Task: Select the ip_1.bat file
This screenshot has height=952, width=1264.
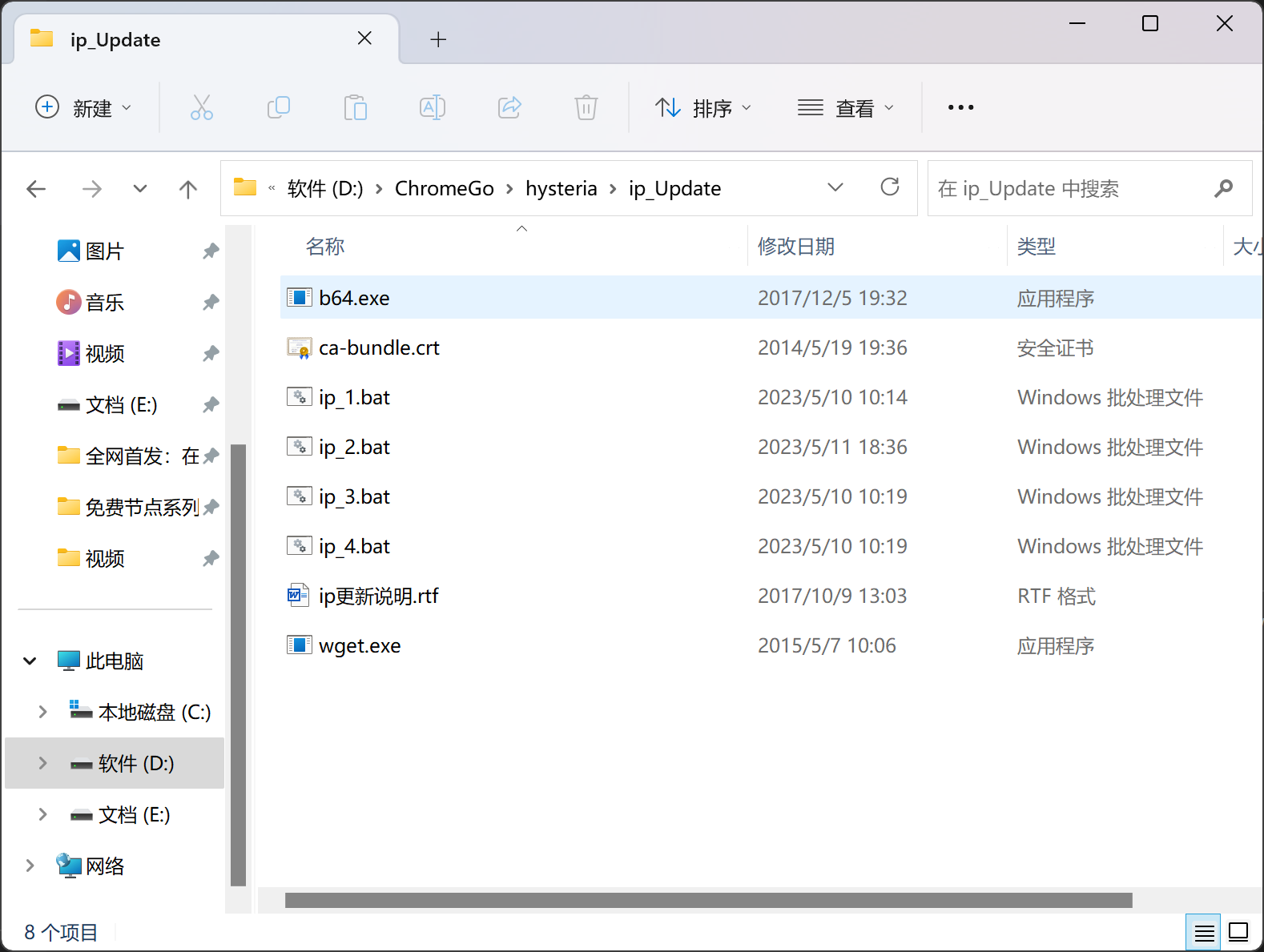Action: [x=353, y=397]
